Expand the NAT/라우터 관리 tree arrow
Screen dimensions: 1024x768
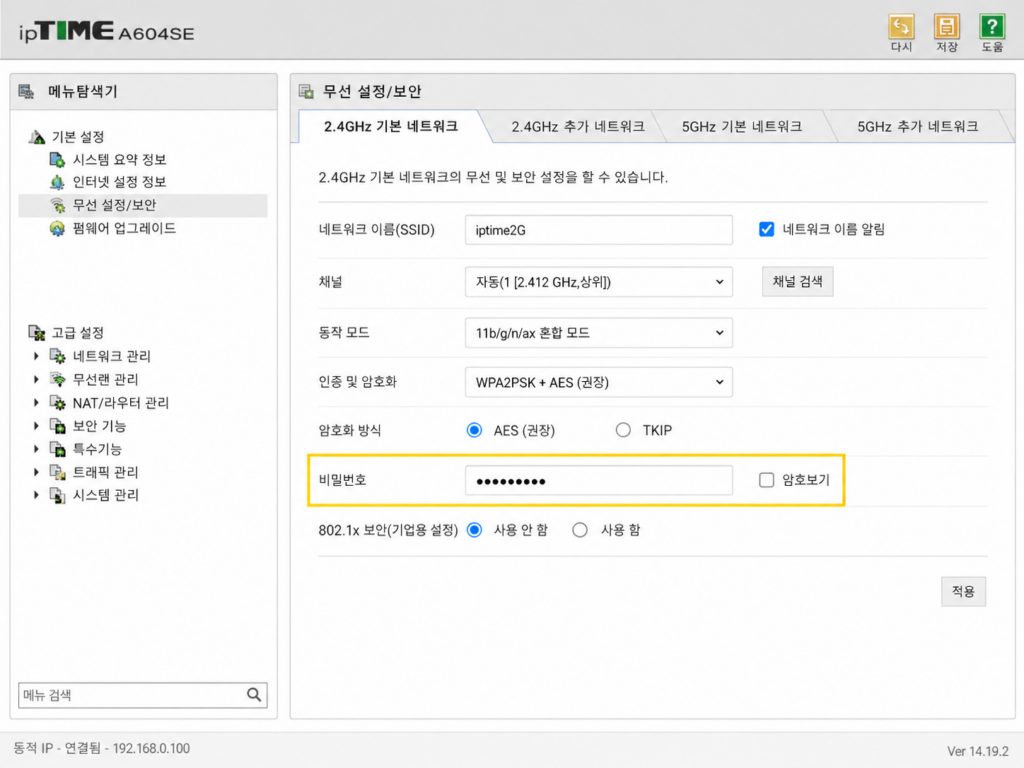[37, 403]
